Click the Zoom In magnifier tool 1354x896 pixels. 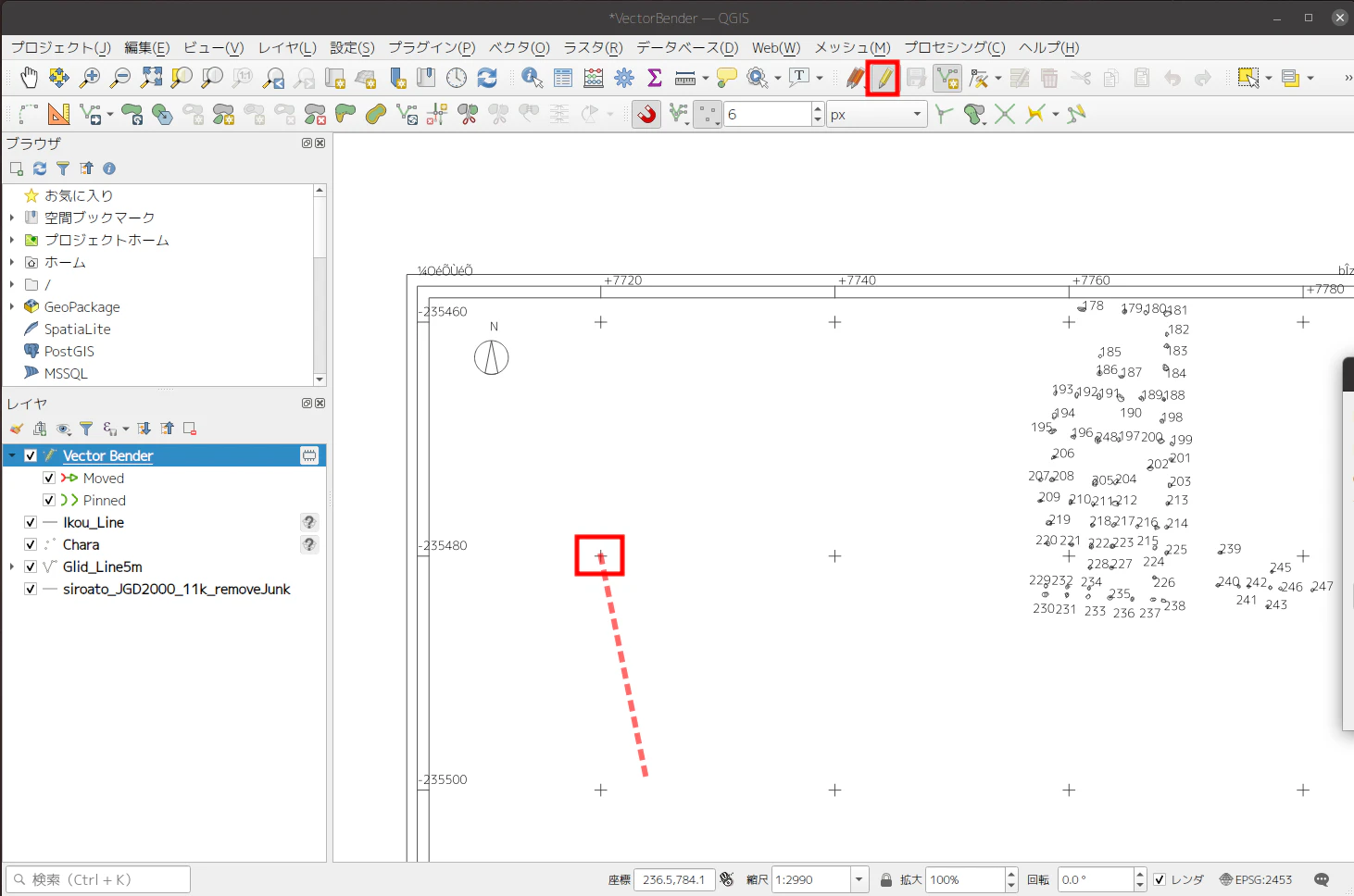click(x=90, y=78)
